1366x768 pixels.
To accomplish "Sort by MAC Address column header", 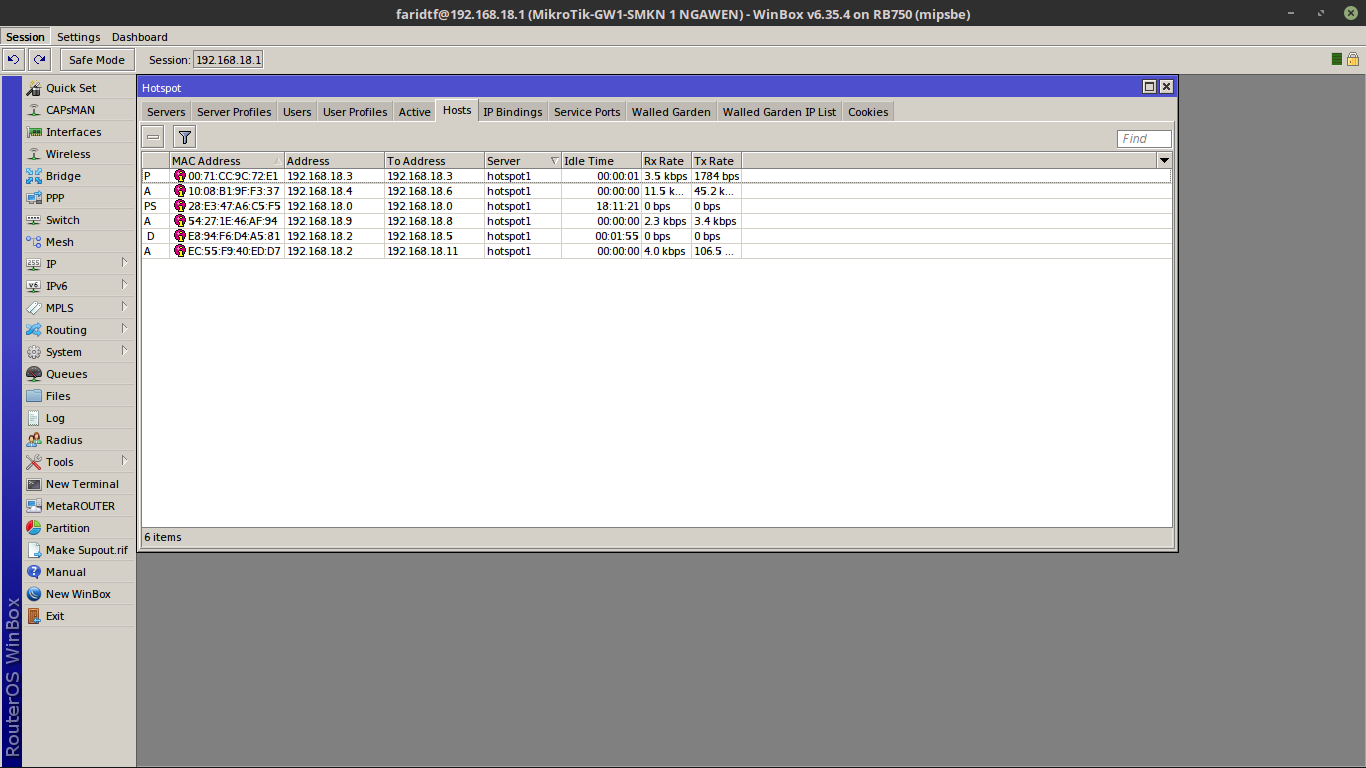I will [227, 160].
